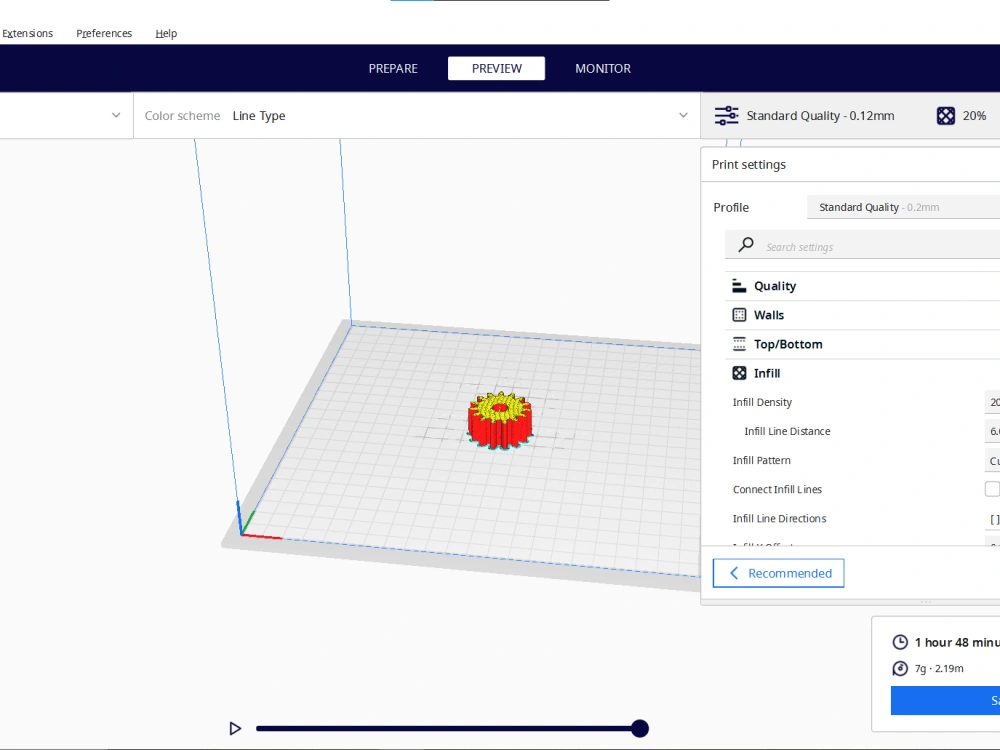Click the Infill Density value field
1000x750 pixels.
(992, 402)
